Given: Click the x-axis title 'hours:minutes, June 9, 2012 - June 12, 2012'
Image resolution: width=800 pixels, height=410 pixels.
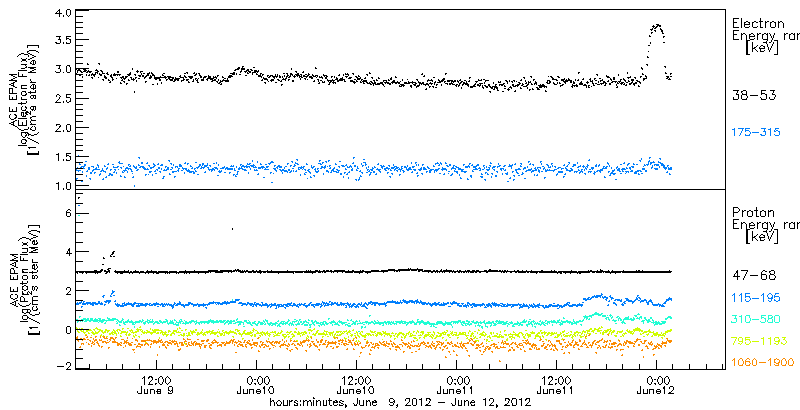Looking at the screenshot, I should pyautogui.click(x=400, y=402).
